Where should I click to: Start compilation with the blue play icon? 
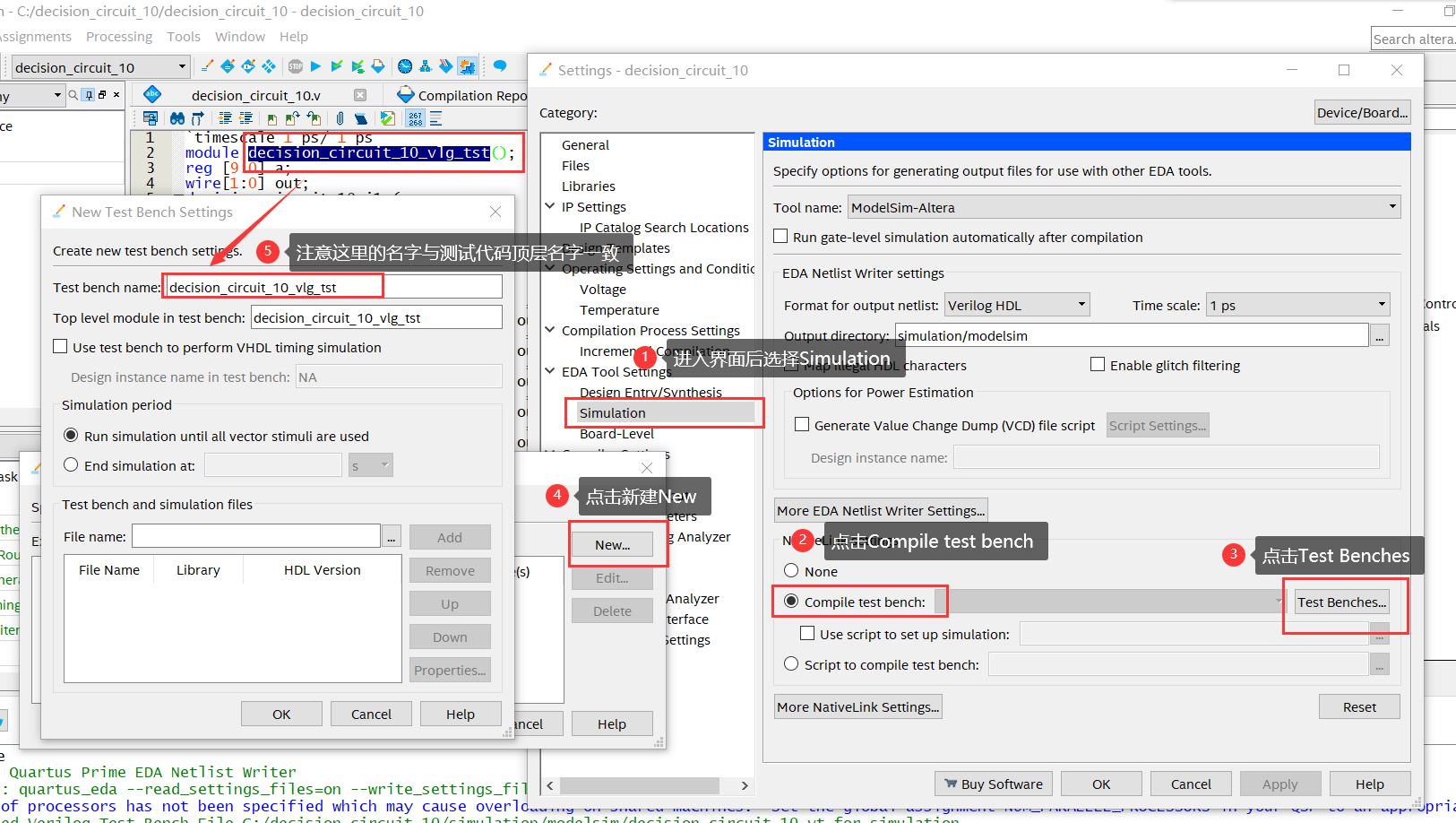pyautogui.click(x=315, y=66)
